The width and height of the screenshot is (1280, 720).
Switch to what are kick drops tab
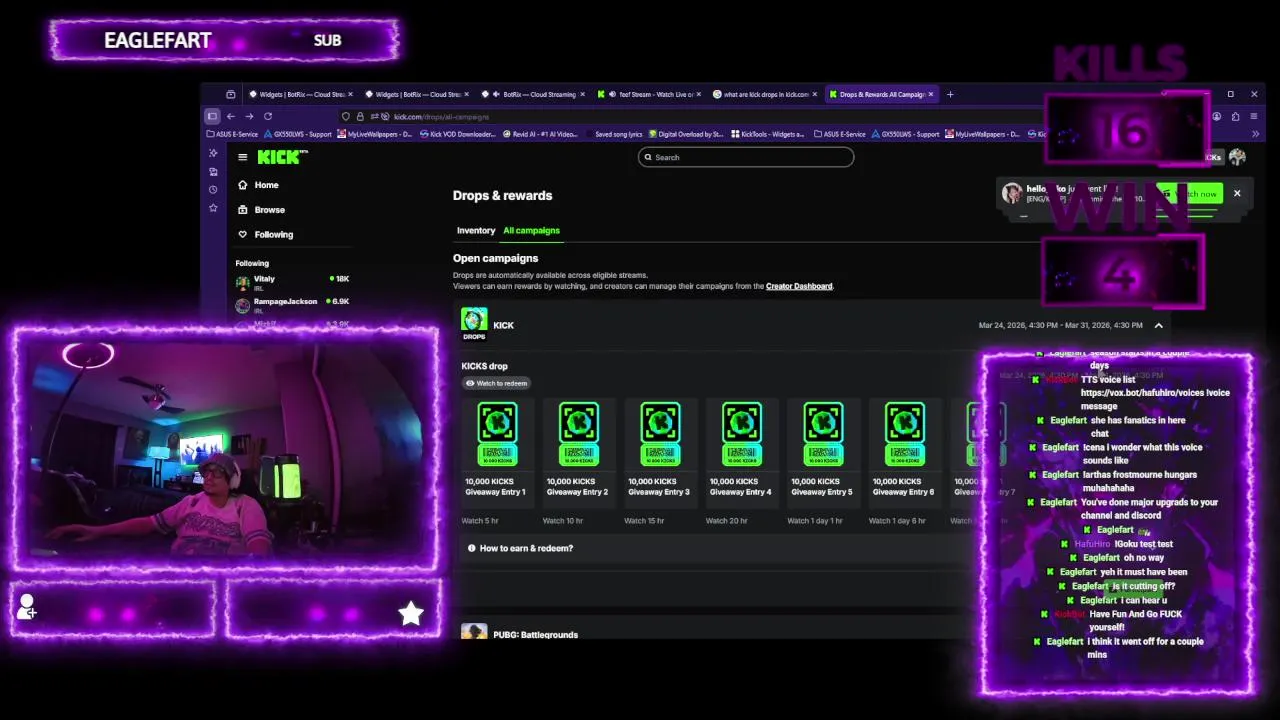click(x=766, y=94)
